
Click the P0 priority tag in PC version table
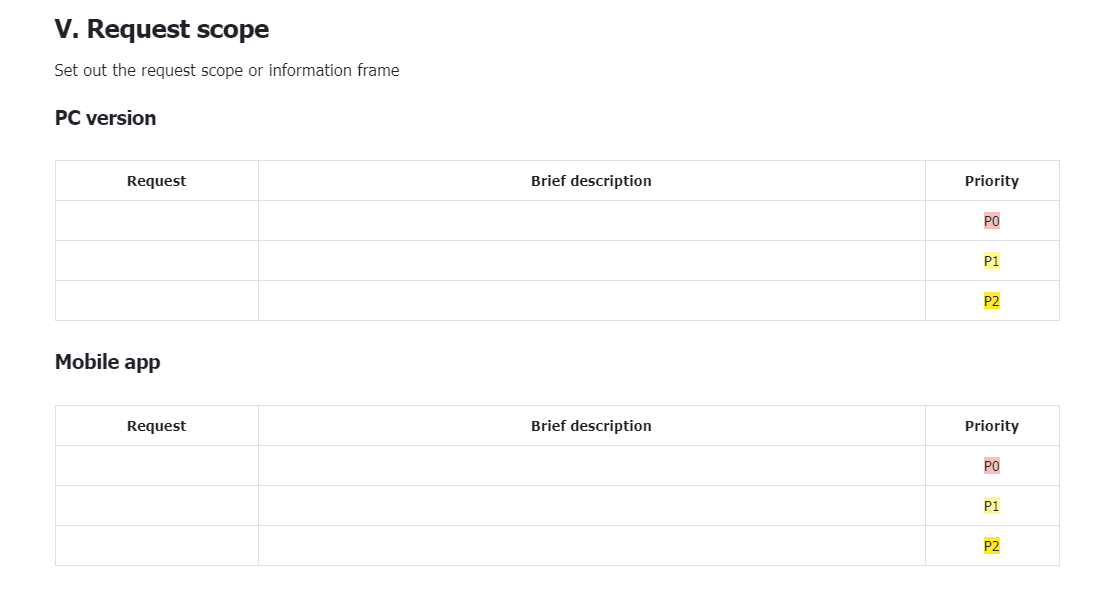pos(991,221)
